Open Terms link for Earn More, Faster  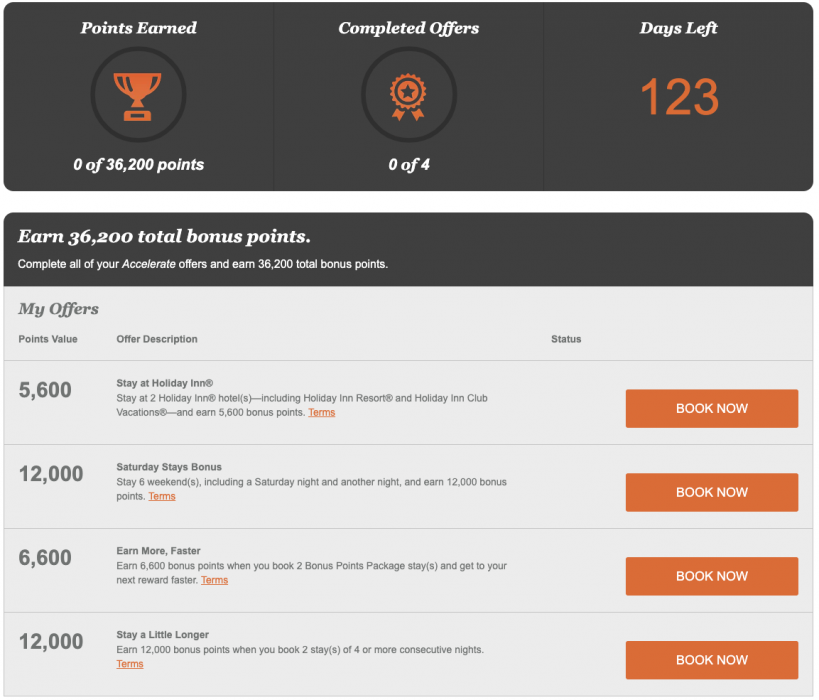point(214,581)
